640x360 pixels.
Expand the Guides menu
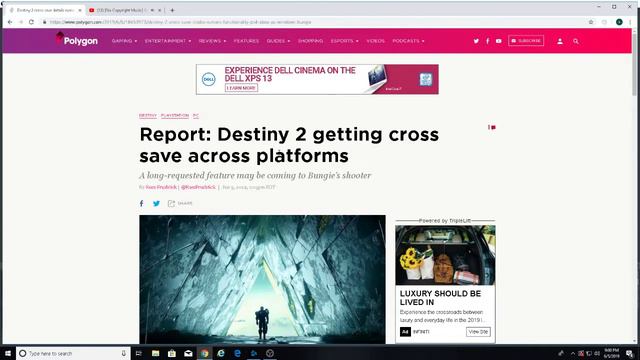point(278,41)
